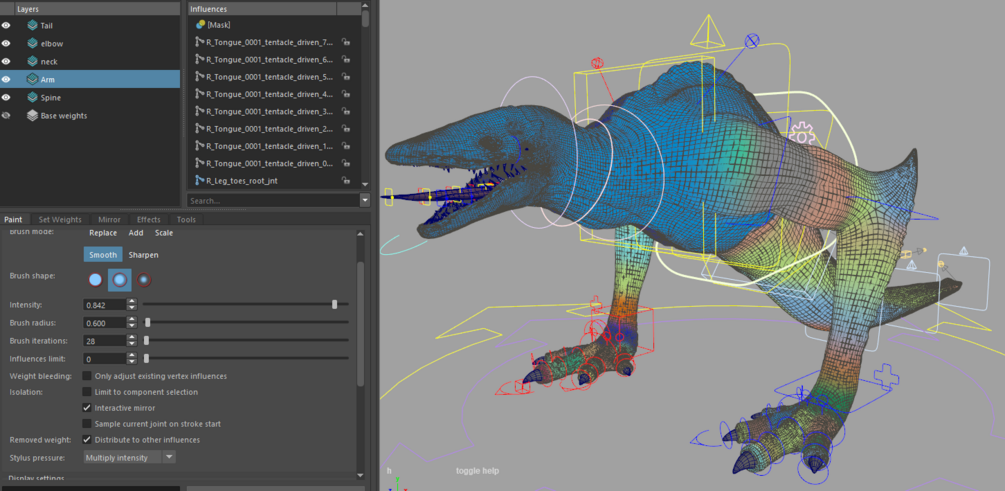Open the Mirror tab

(109, 220)
